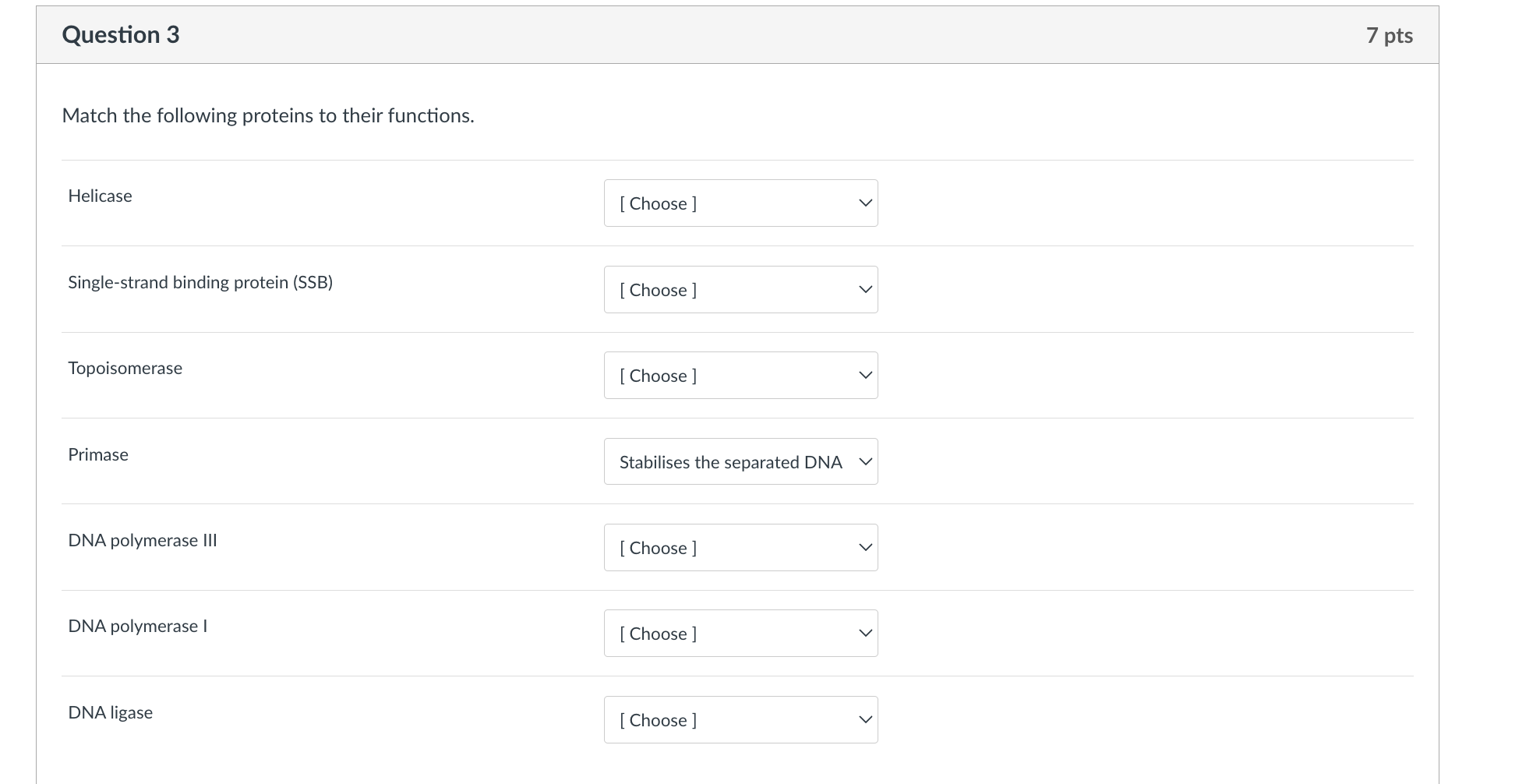Click the DNA ligase label
This screenshot has height=784, width=1540.
pos(111,713)
